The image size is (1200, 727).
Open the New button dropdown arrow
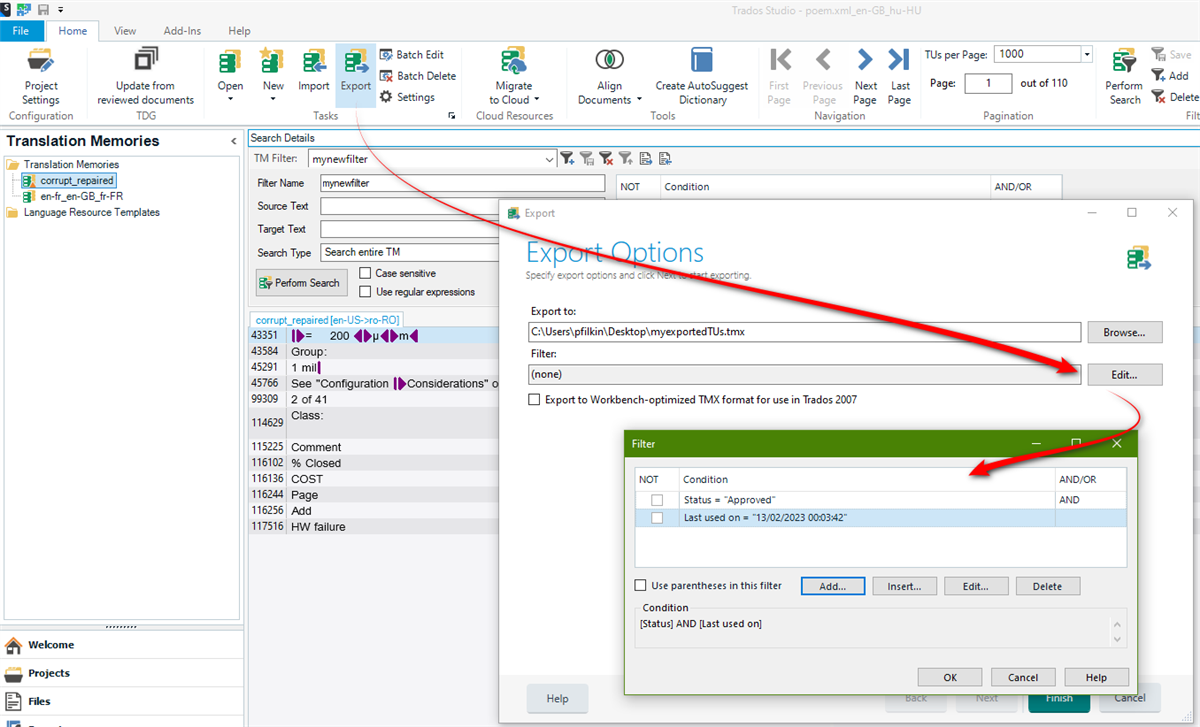point(273,99)
